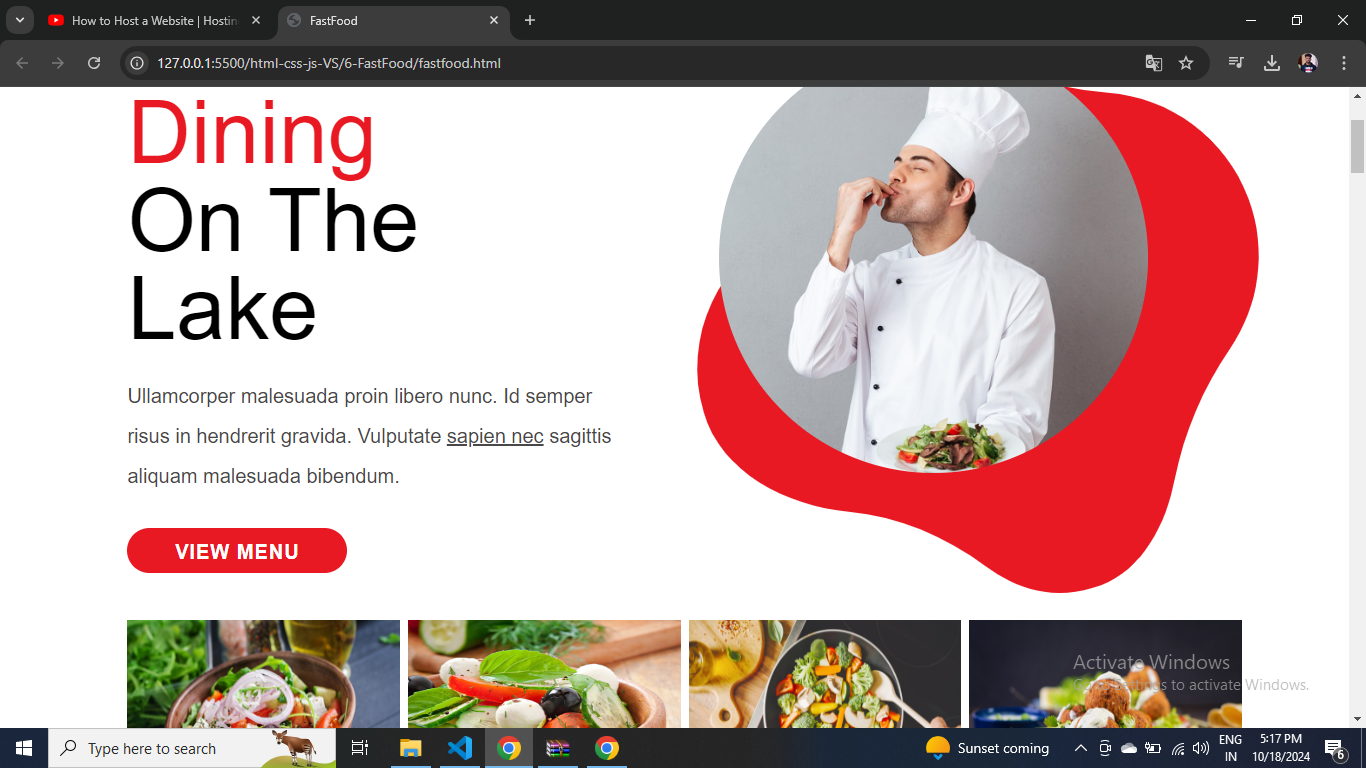Click the ENG IN language indicator
This screenshot has height=768, width=1366.
point(1230,748)
